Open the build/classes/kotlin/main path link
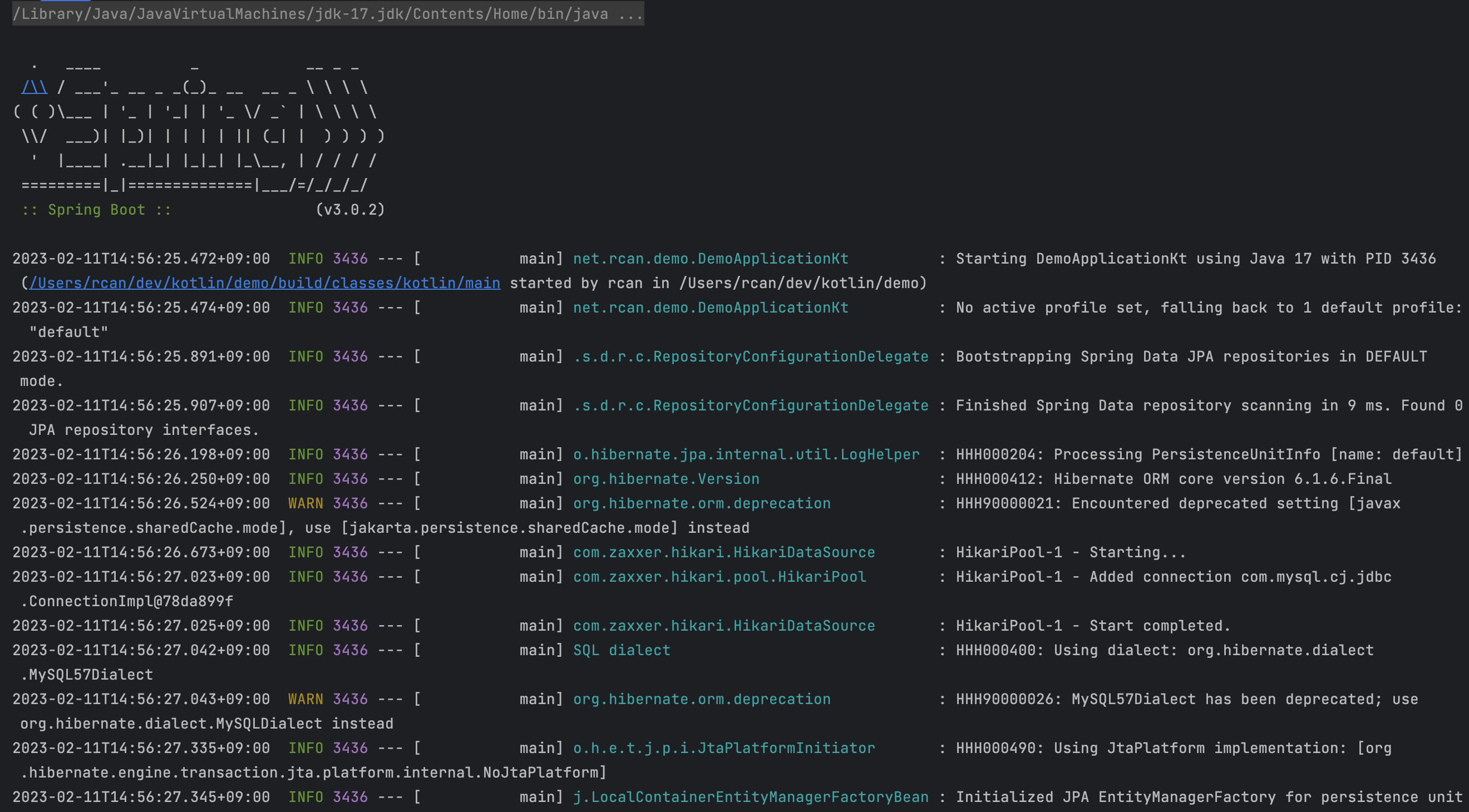 click(265, 283)
